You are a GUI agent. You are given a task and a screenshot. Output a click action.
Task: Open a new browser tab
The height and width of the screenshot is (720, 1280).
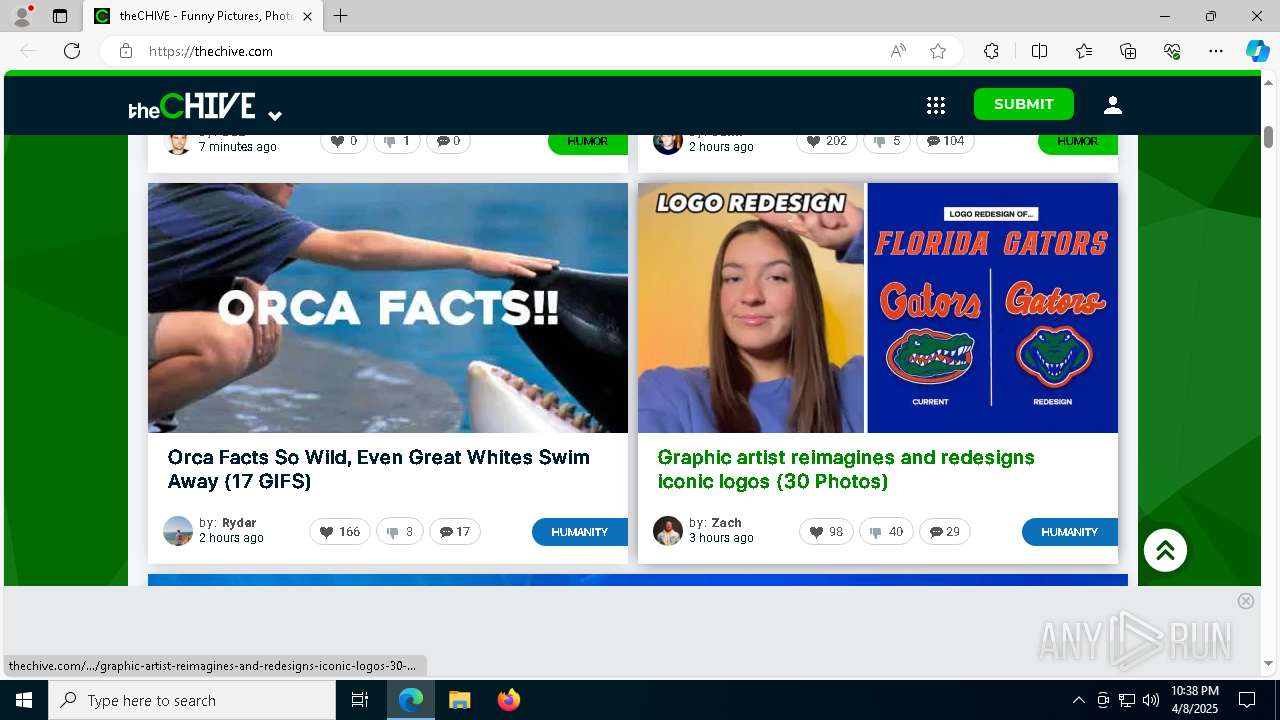[x=341, y=16]
